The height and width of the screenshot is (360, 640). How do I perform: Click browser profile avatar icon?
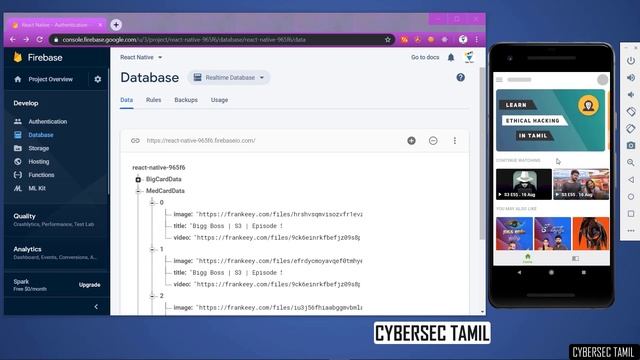(463, 40)
